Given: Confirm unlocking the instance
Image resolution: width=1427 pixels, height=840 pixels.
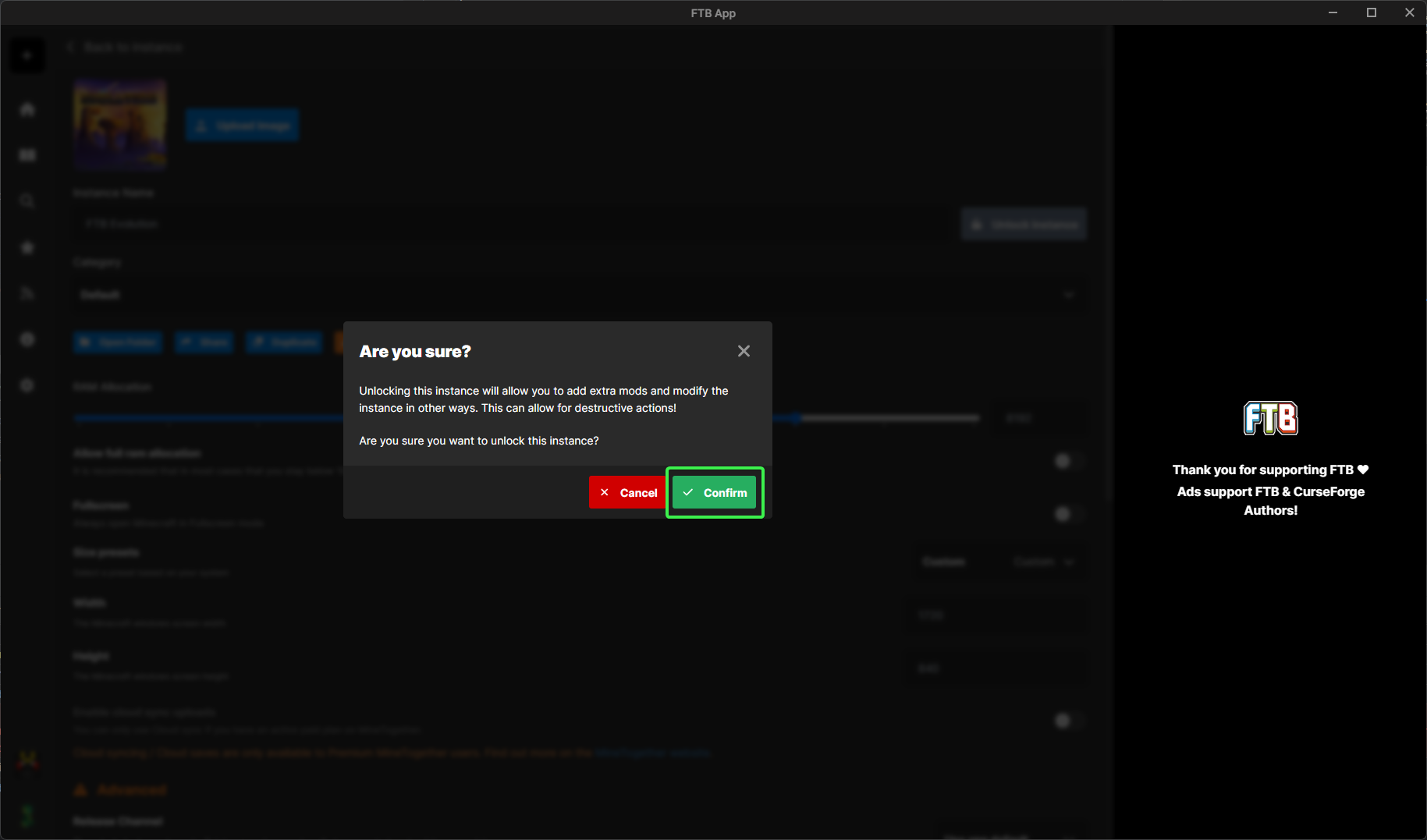Looking at the screenshot, I should tap(715, 493).
